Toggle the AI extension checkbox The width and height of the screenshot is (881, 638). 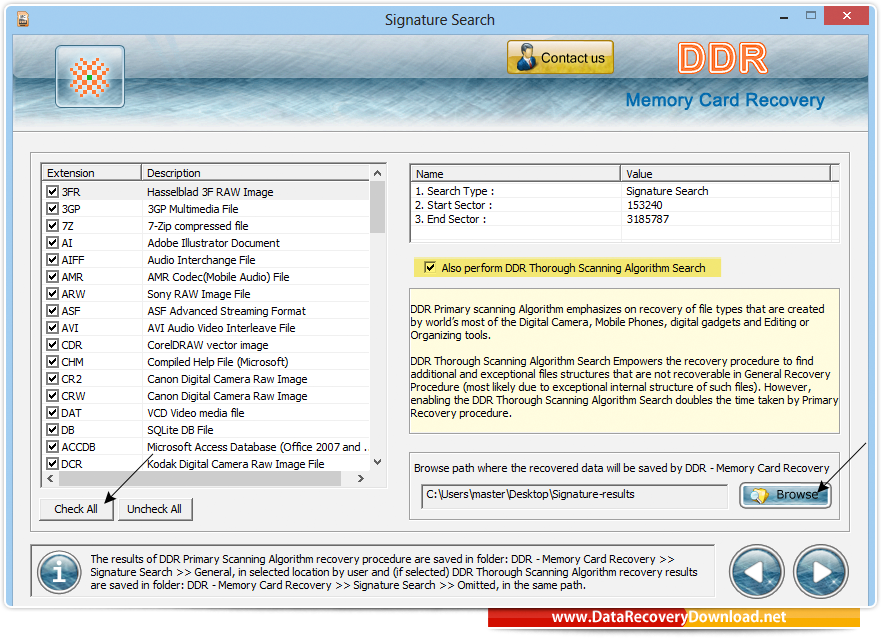tap(53, 243)
